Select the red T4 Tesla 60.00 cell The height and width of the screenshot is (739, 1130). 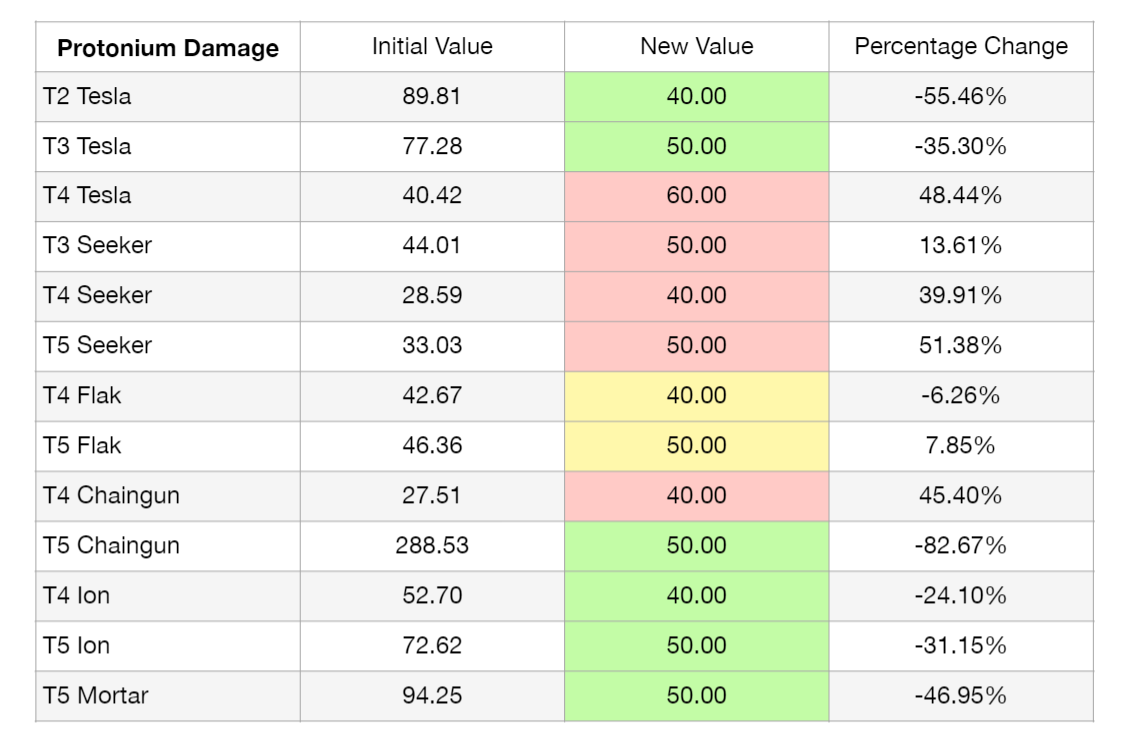pos(696,196)
